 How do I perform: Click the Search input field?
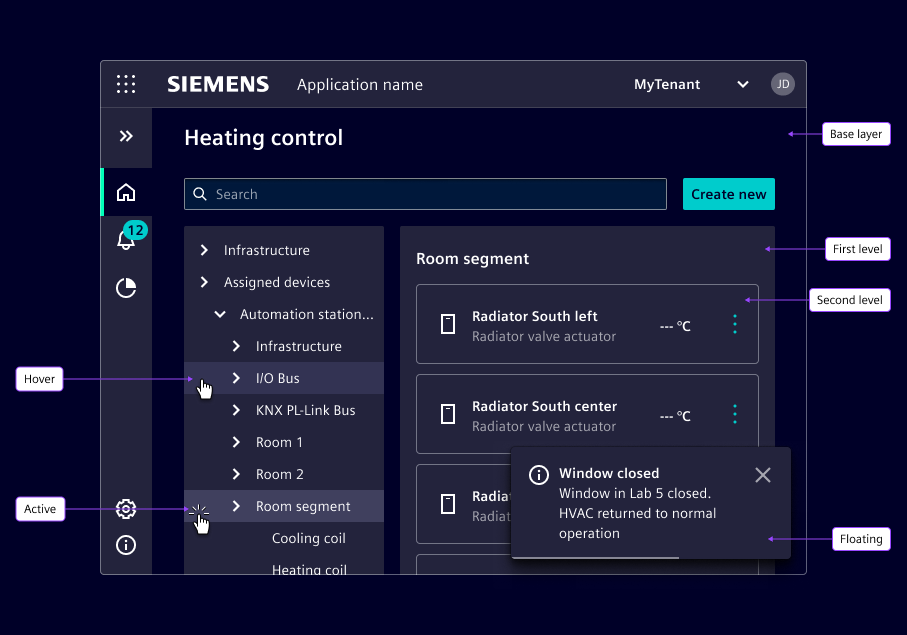pyautogui.click(x=425, y=194)
